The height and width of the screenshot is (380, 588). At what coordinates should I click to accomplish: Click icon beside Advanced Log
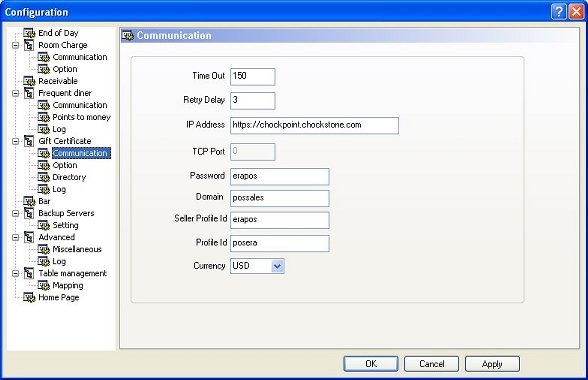tap(44, 261)
